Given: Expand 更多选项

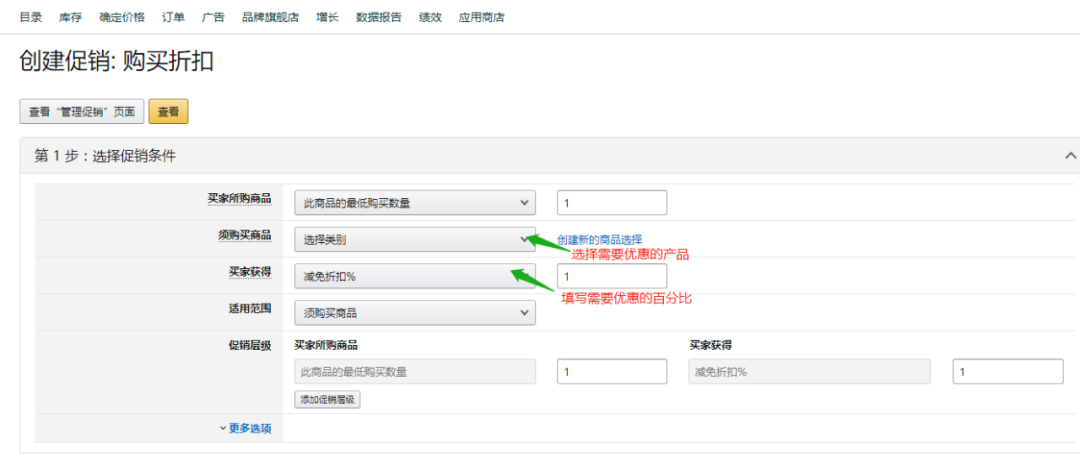Looking at the screenshot, I should 246,429.
